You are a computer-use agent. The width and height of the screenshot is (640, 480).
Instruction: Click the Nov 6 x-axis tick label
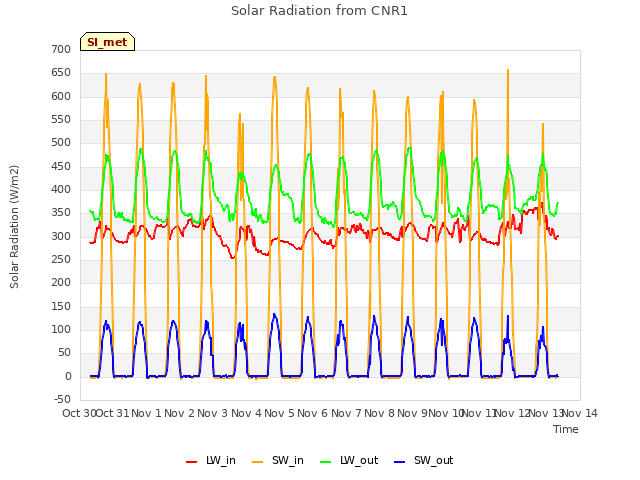pos(312,413)
